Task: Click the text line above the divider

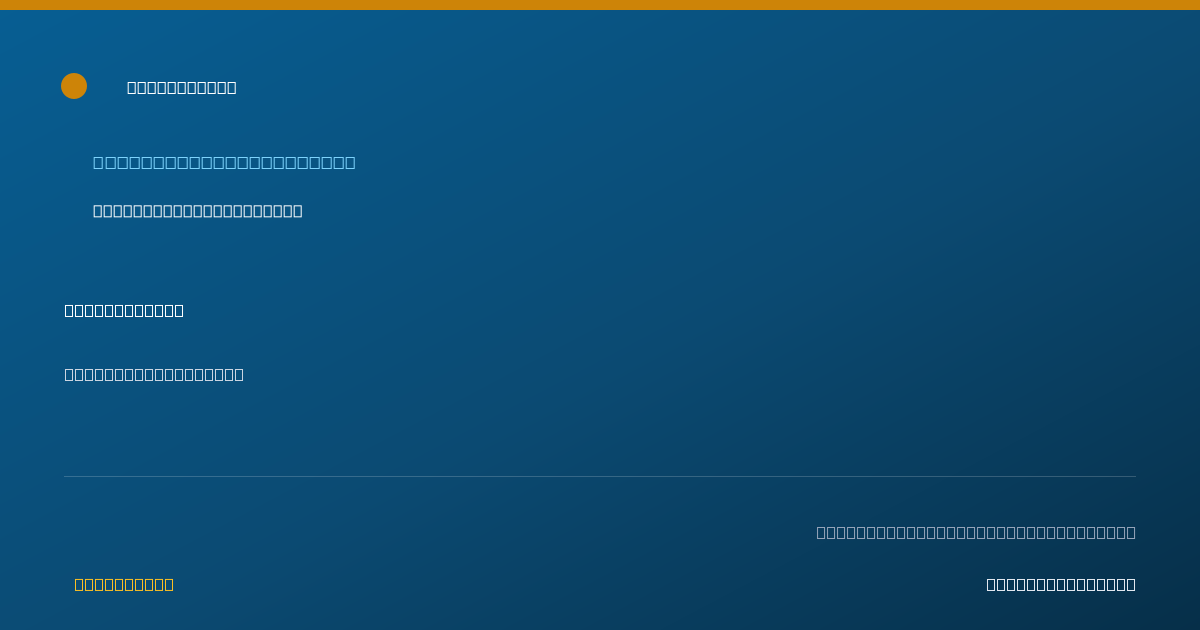Action: 154,374
